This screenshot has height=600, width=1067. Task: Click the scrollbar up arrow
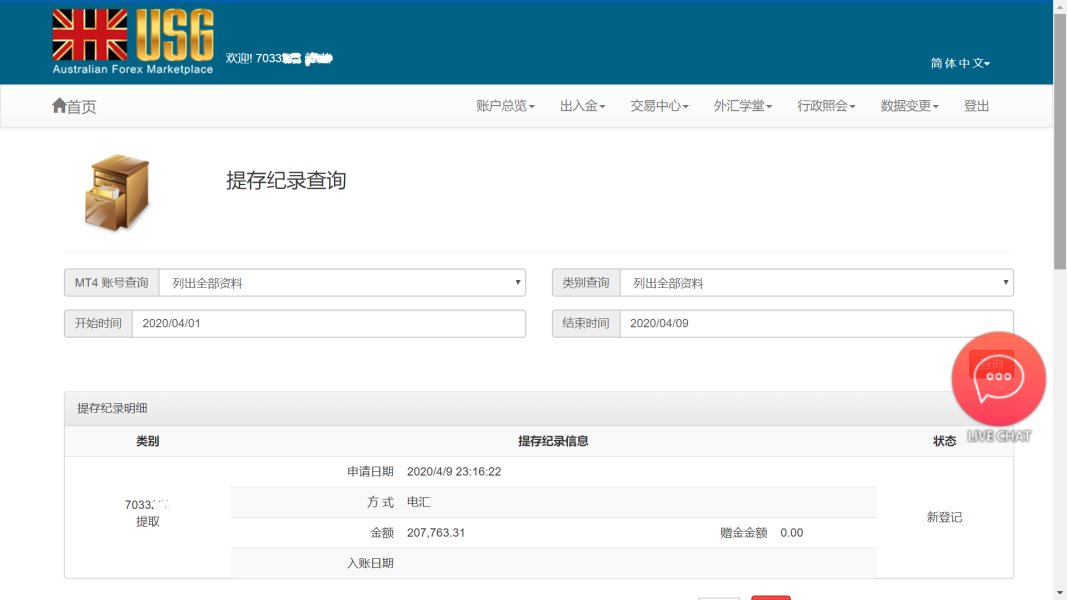click(x=1059, y=7)
